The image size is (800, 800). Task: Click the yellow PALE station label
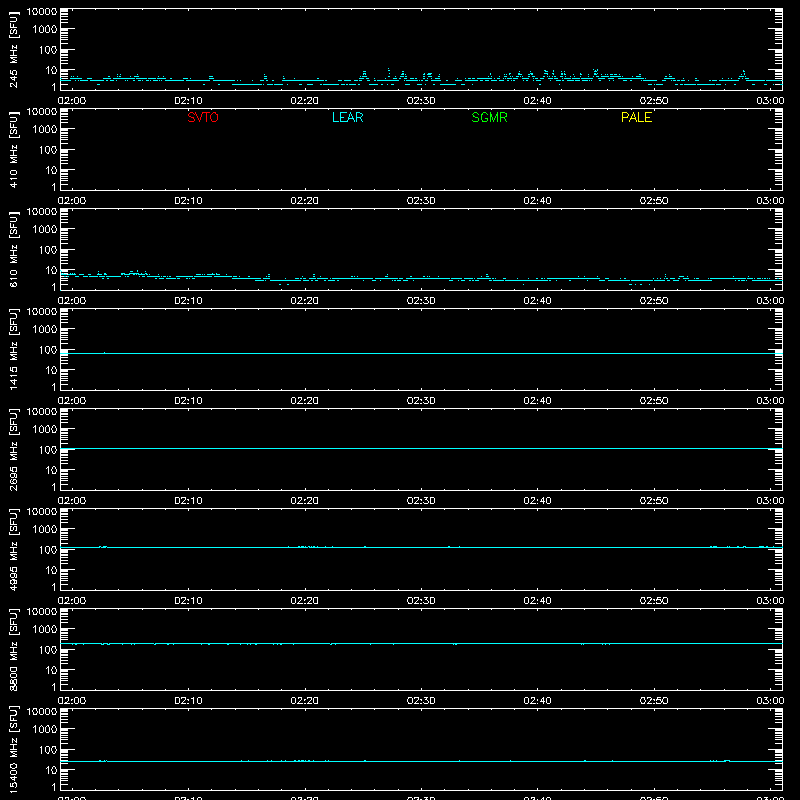point(636,117)
